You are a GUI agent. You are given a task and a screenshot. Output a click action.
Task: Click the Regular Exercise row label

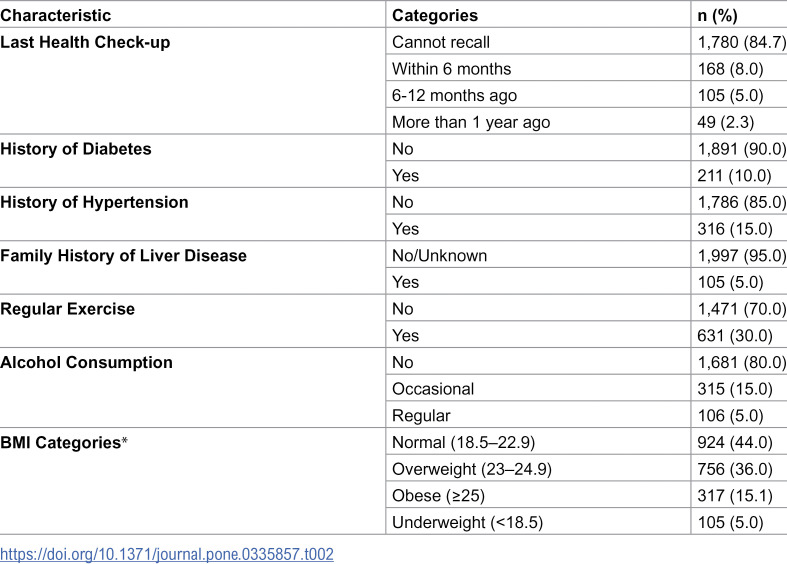(67, 309)
